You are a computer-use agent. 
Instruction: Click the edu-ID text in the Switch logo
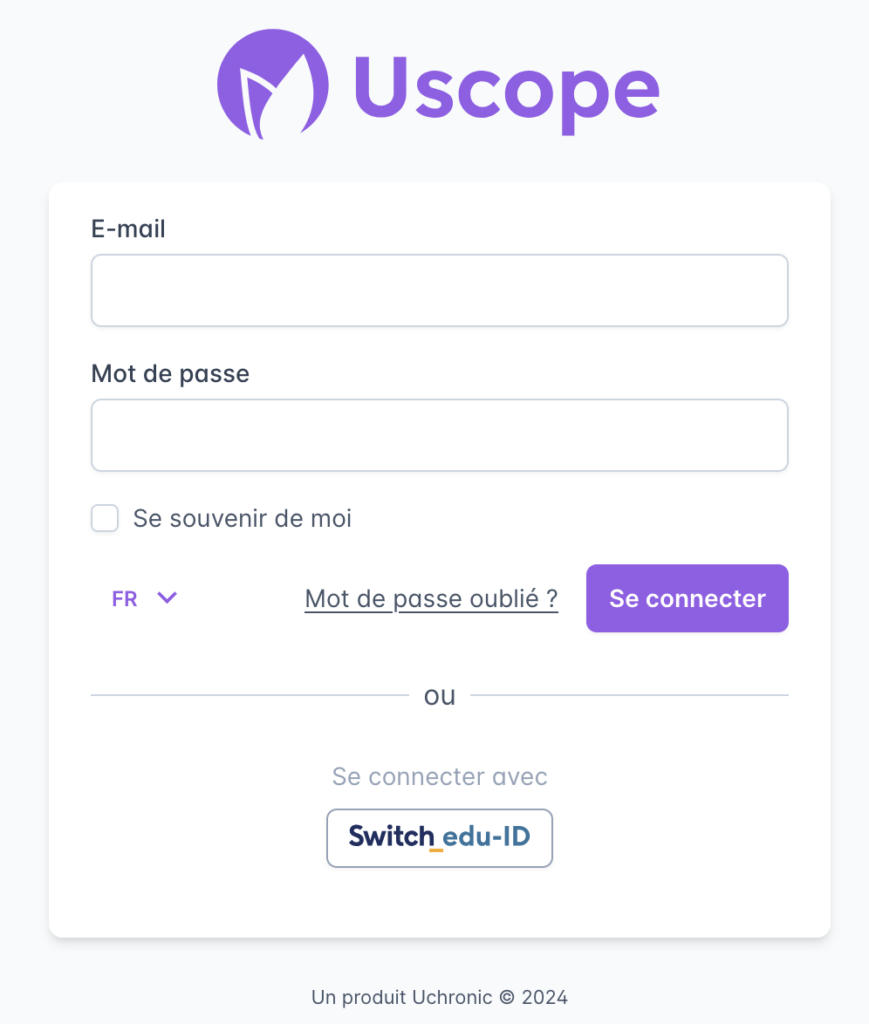tap(486, 837)
